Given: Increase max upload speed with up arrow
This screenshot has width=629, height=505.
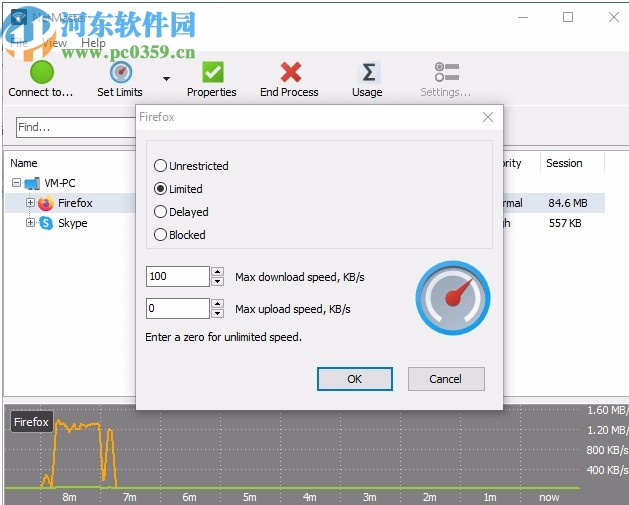Looking at the screenshot, I should 217,303.
